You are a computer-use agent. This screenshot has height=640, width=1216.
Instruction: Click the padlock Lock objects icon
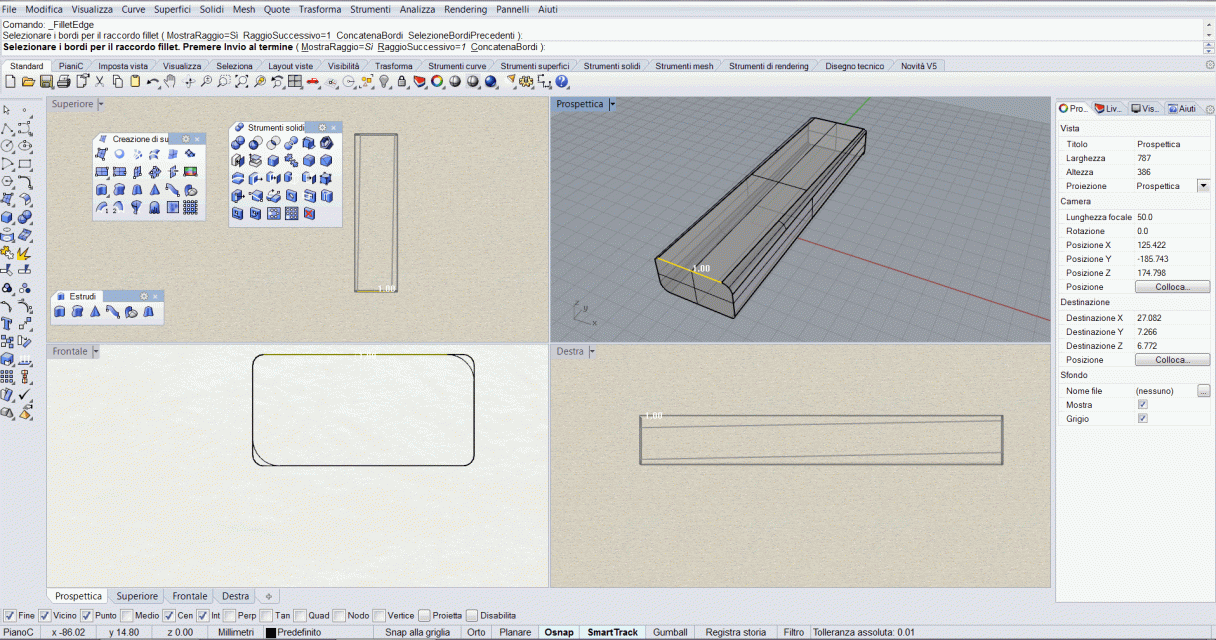(402, 82)
